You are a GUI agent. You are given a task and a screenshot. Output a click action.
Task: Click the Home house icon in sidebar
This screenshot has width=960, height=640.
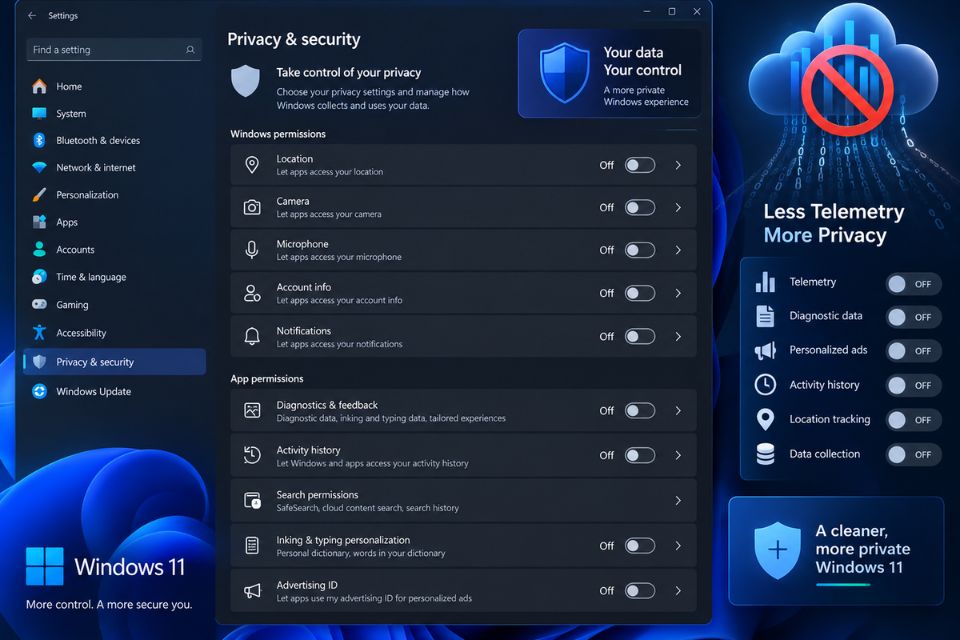39,86
